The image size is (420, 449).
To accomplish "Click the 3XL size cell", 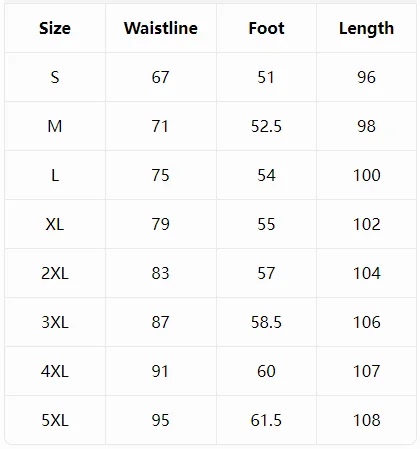I will 55,322.
